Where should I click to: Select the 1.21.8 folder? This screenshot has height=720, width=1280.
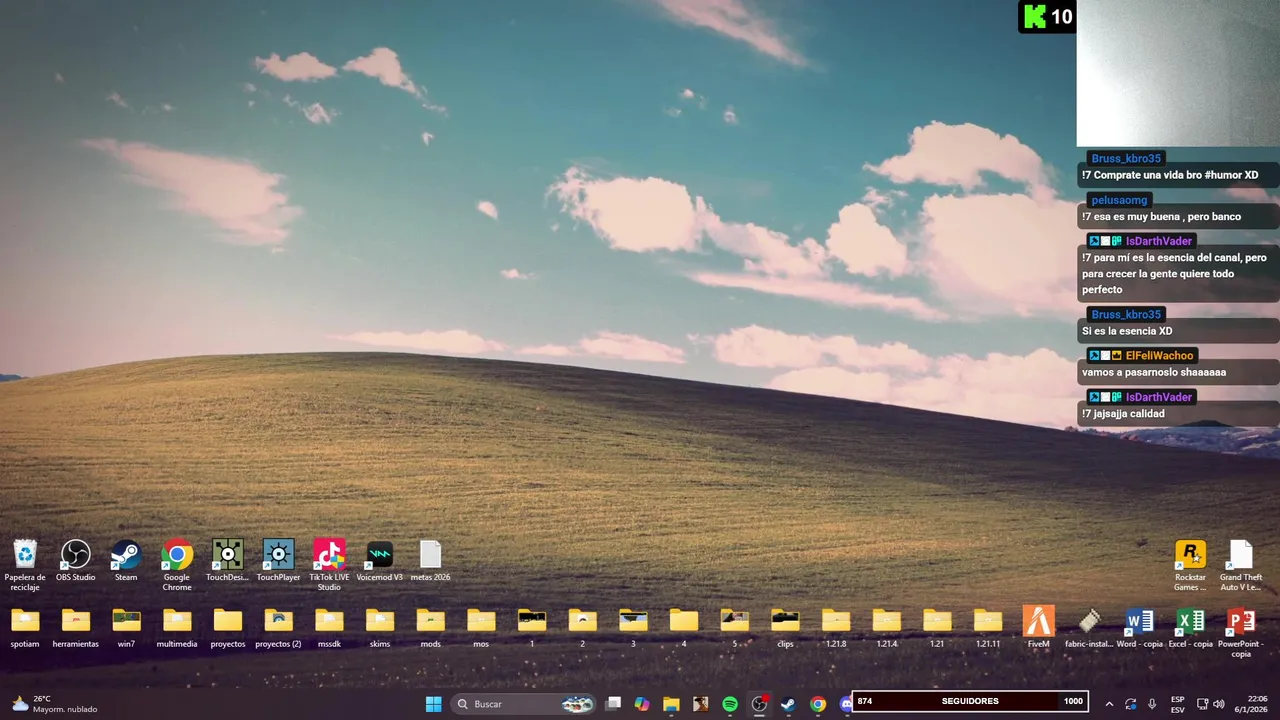[x=836, y=628]
